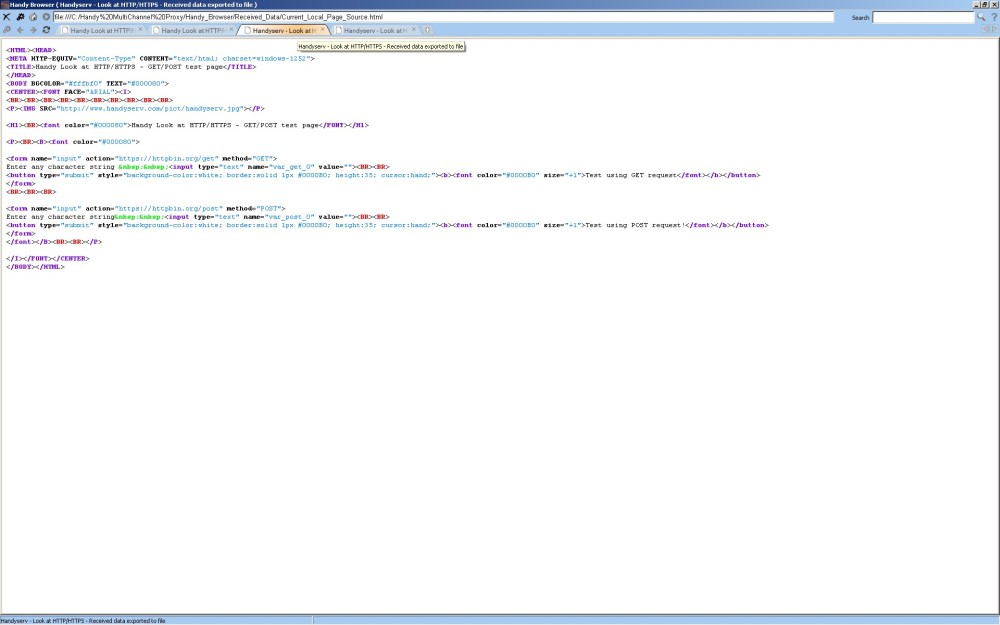The image size is (1000, 625).
Task: Click the round Go button left of the address bar
Action: click(x=46, y=17)
